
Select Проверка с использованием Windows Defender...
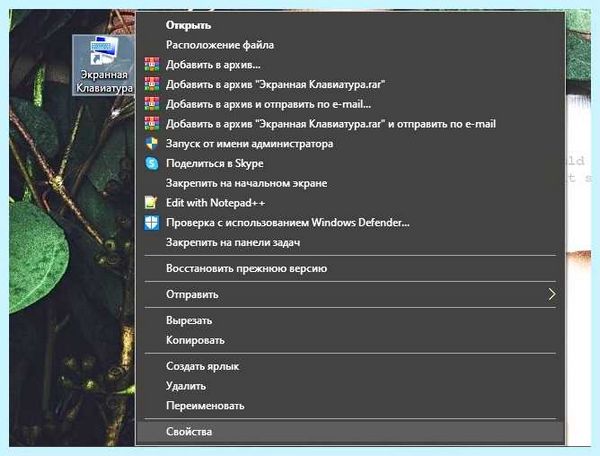point(350,222)
